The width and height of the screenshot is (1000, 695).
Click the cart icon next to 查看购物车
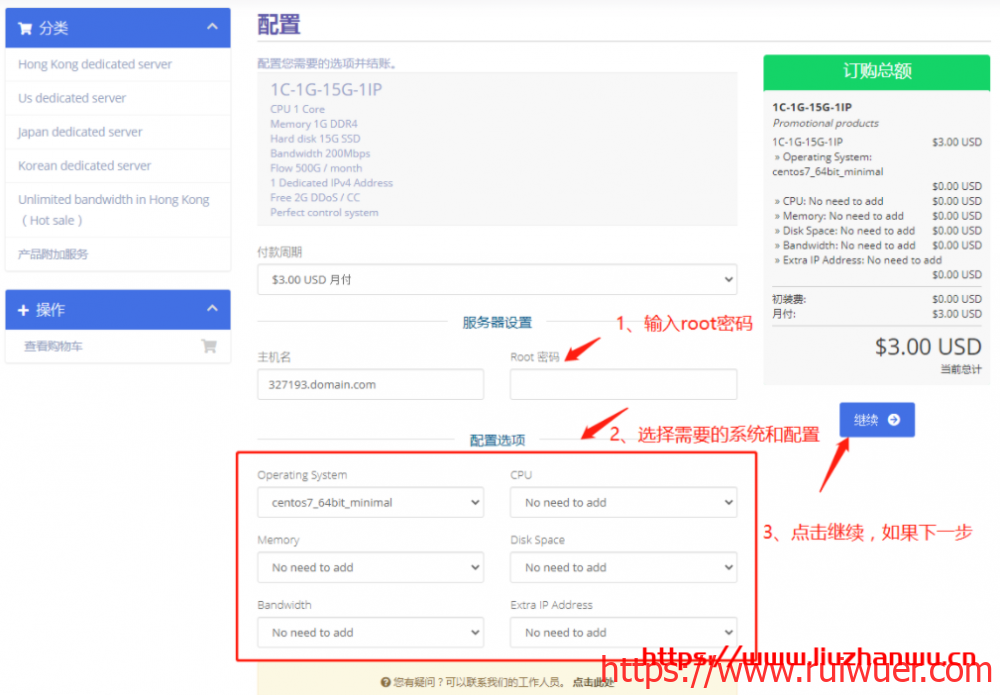point(209,346)
